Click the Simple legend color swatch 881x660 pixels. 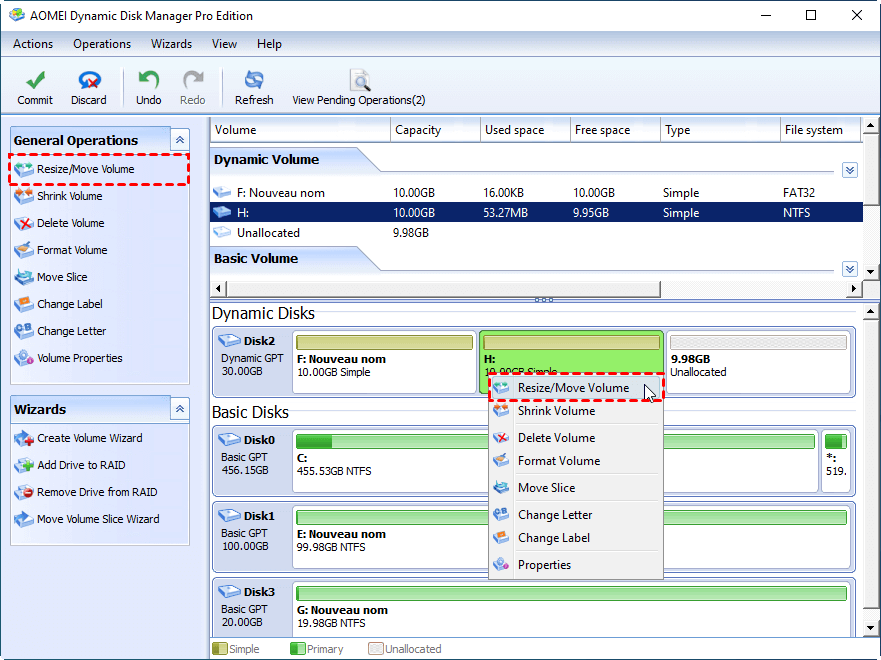220,649
